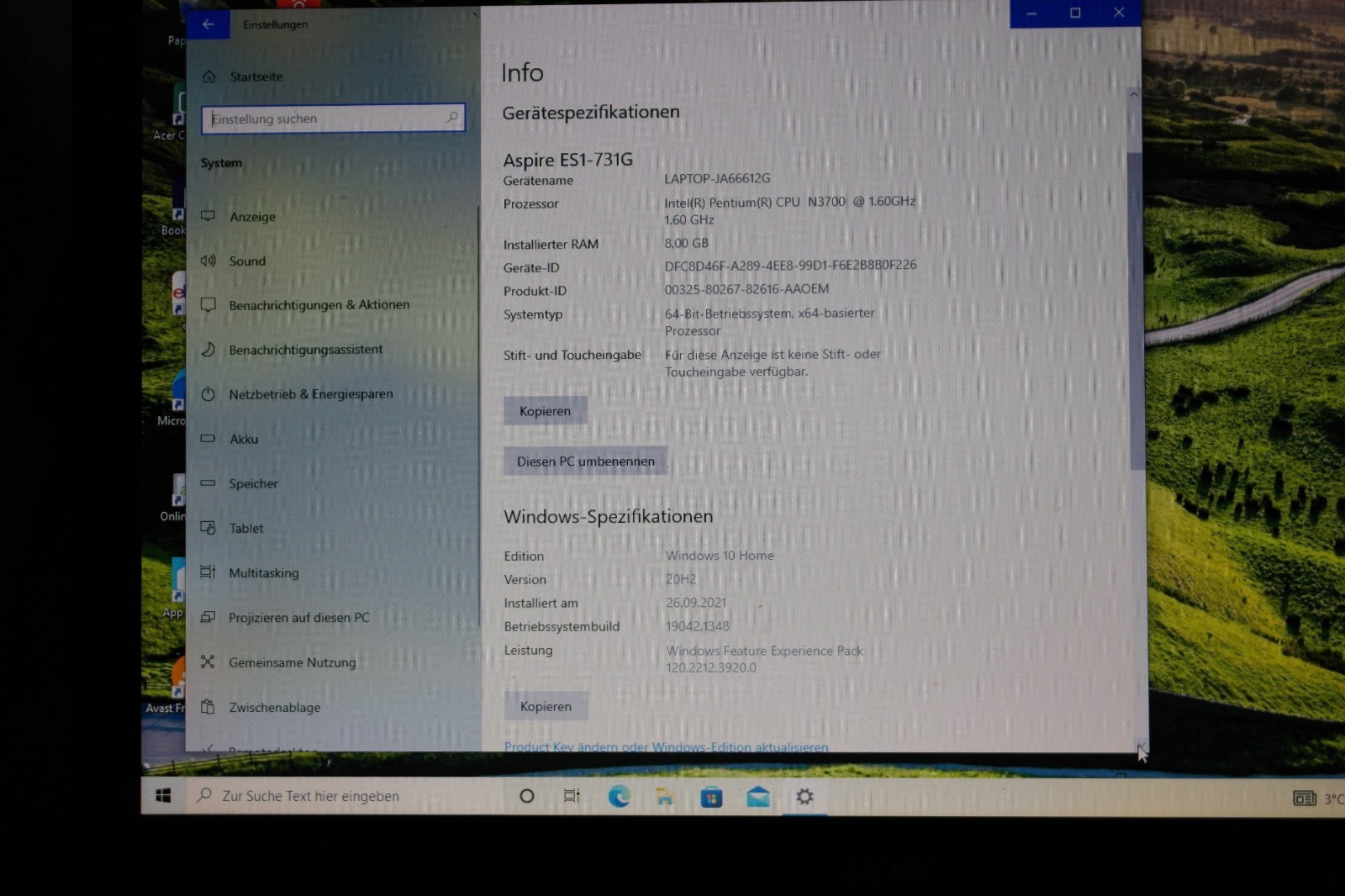Open Cortana circle on taskbar

[527, 796]
